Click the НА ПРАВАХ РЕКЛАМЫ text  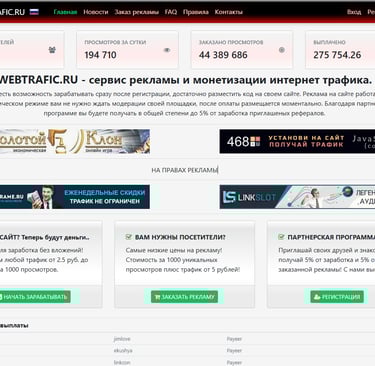pos(184,170)
